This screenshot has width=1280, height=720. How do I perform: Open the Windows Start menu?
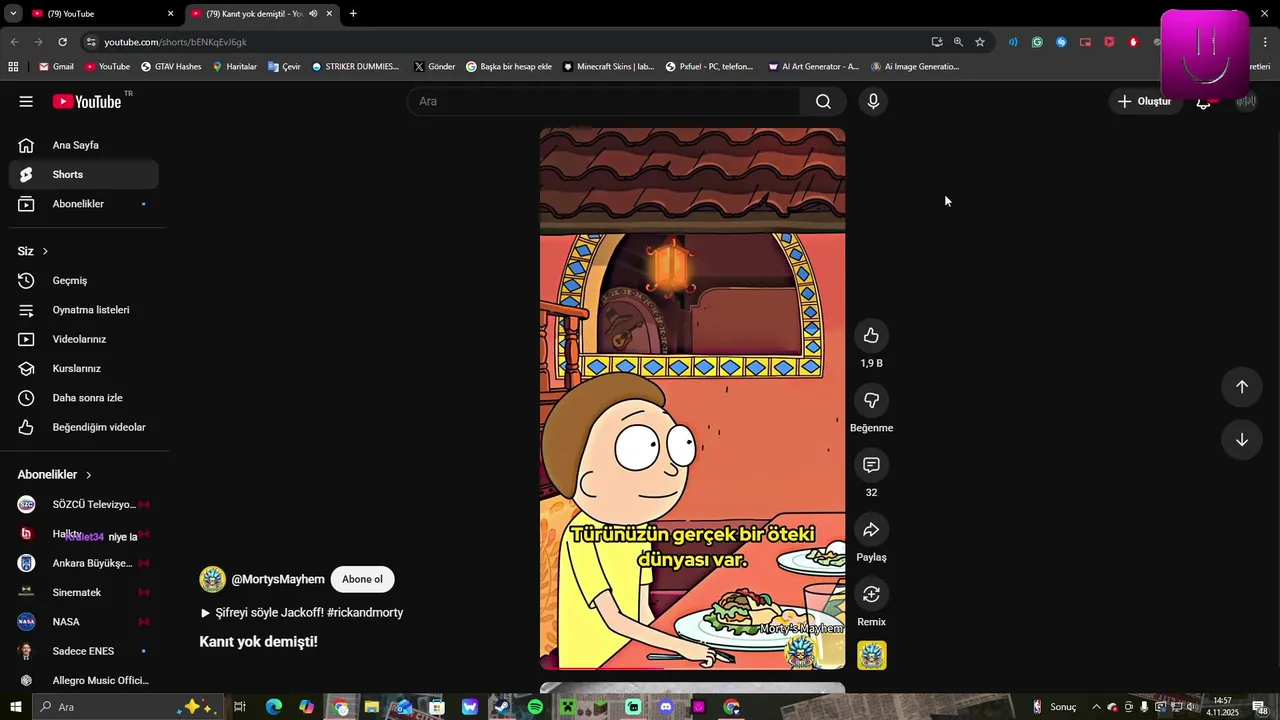click(x=15, y=707)
